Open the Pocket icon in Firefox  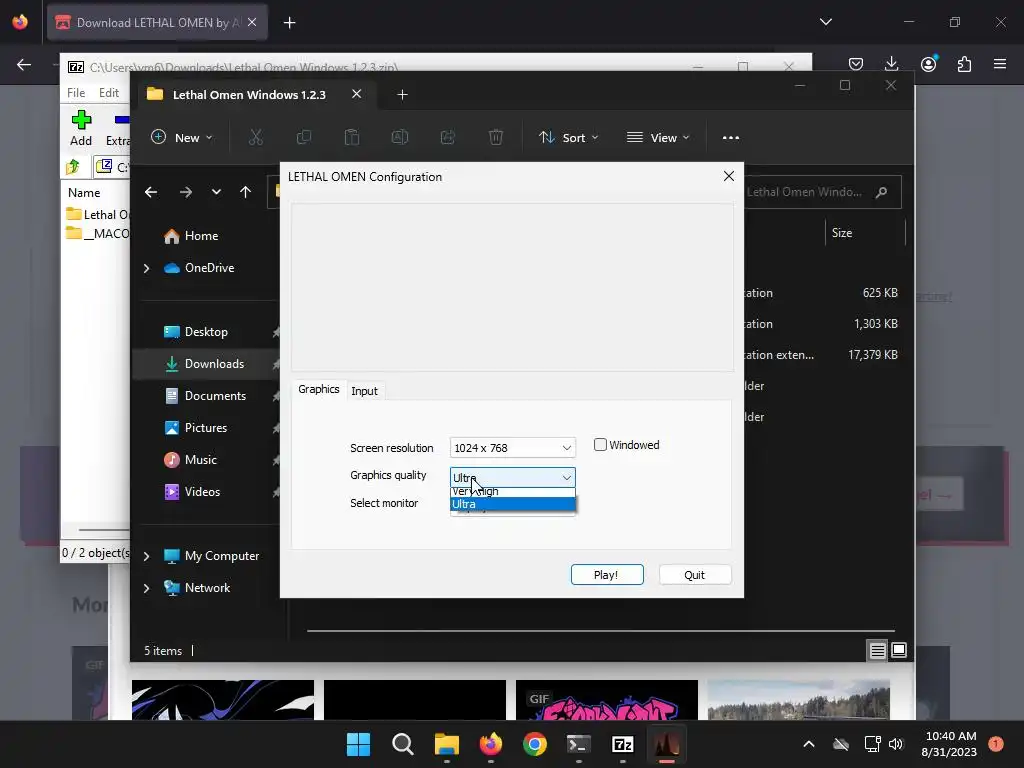pos(856,64)
